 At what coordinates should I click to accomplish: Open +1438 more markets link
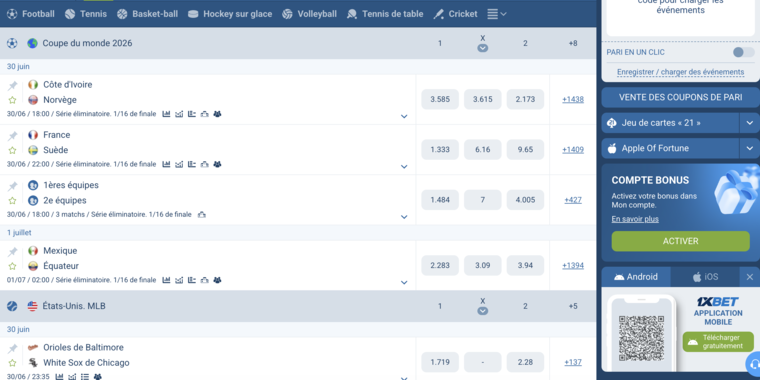tap(573, 99)
